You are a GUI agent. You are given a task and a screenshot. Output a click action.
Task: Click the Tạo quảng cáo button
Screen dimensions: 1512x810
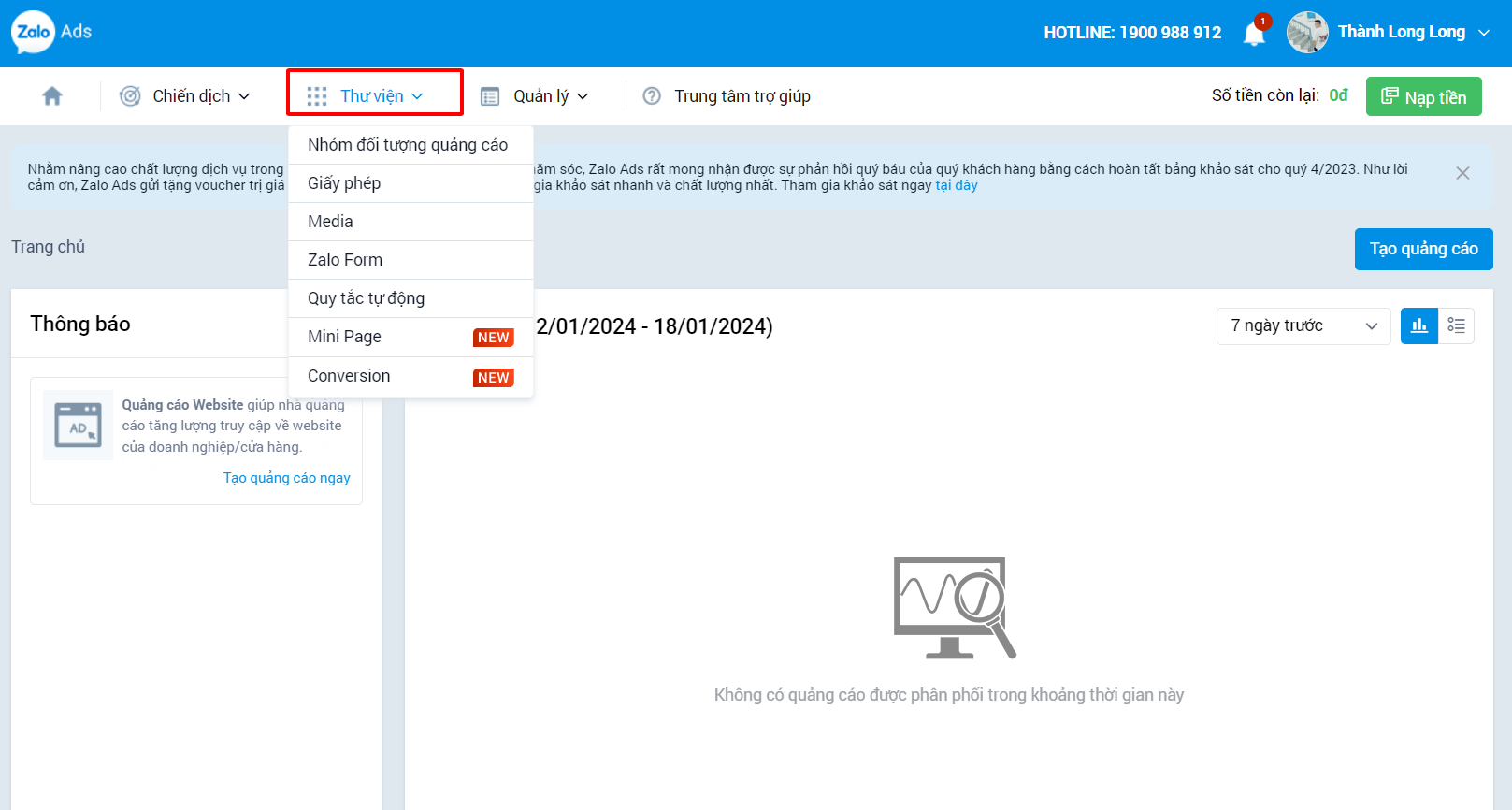pos(1424,249)
